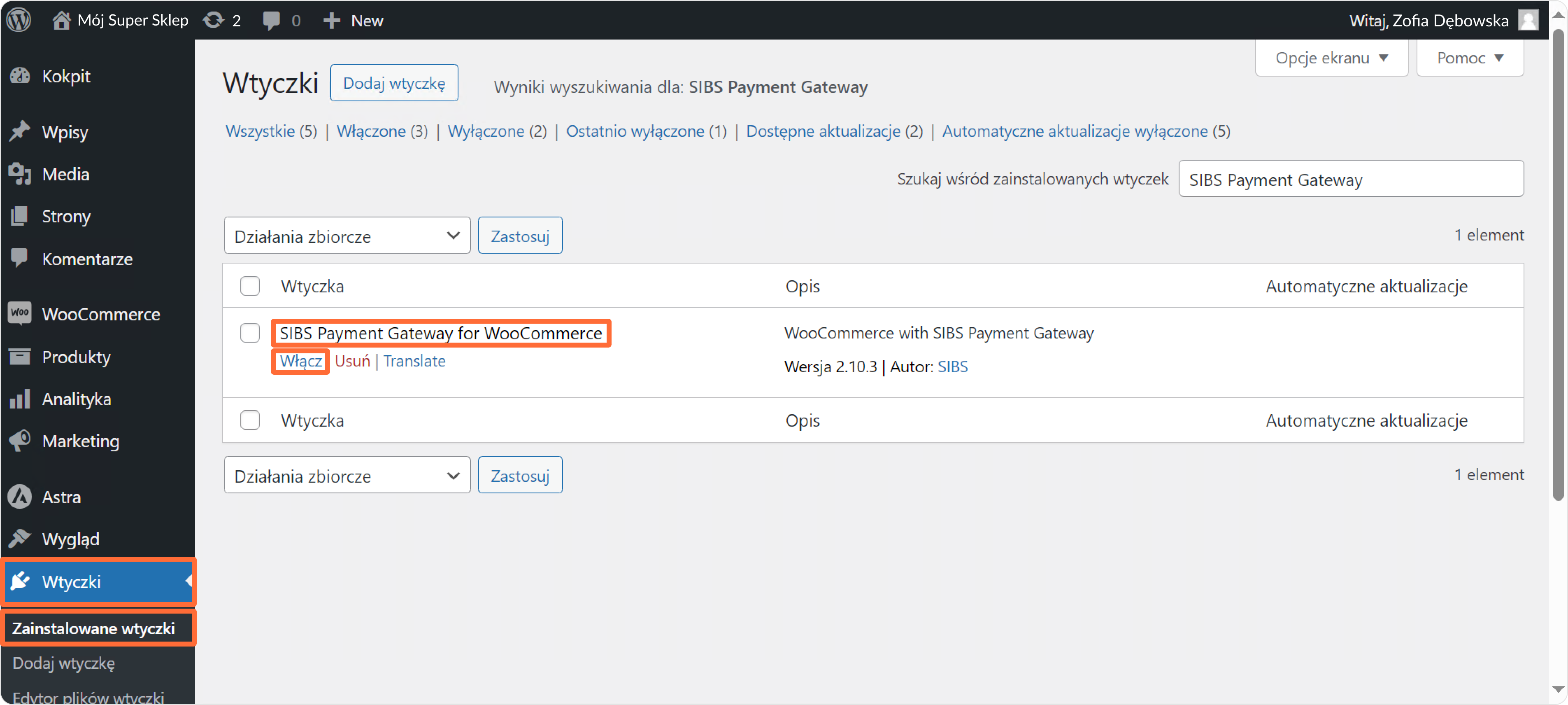The image size is (1568, 705).
Task: Click the Włącz link to activate plugin
Action: 300,361
